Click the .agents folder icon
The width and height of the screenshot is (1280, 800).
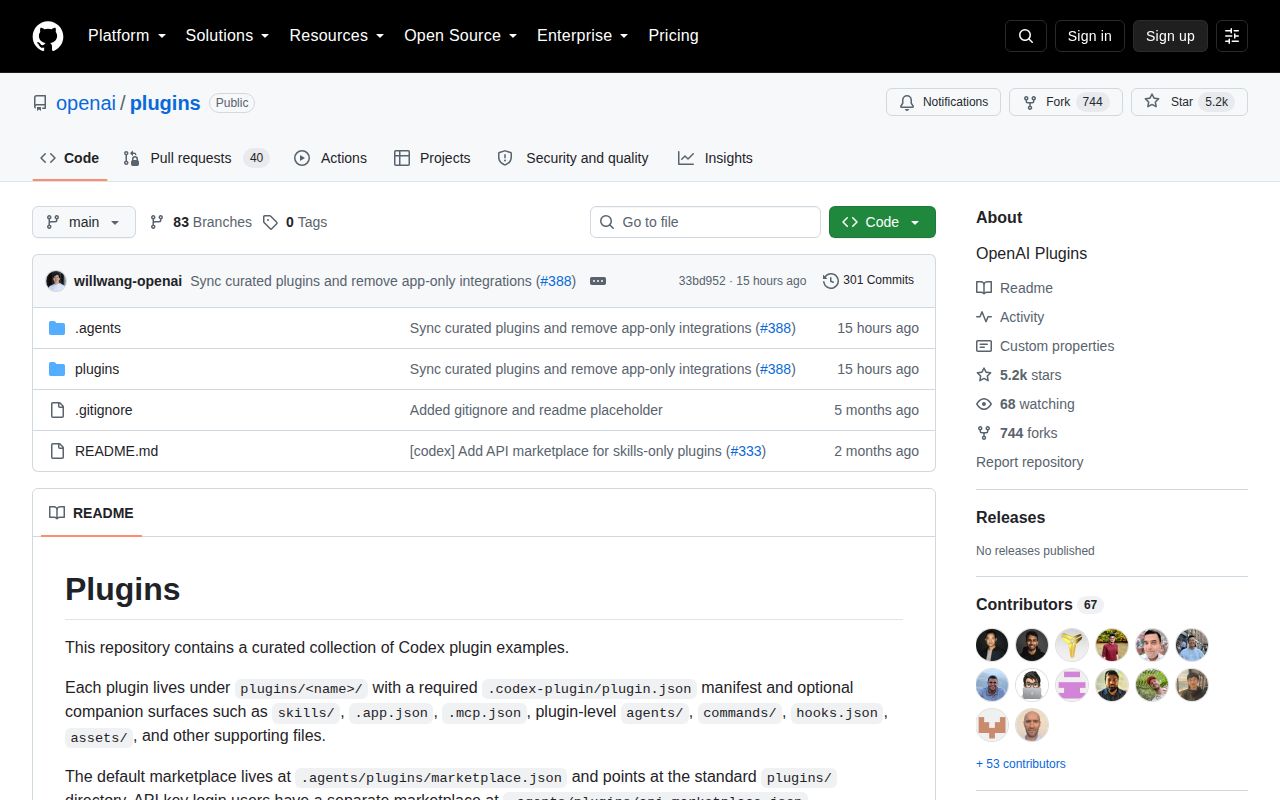pyautogui.click(x=57, y=328)
